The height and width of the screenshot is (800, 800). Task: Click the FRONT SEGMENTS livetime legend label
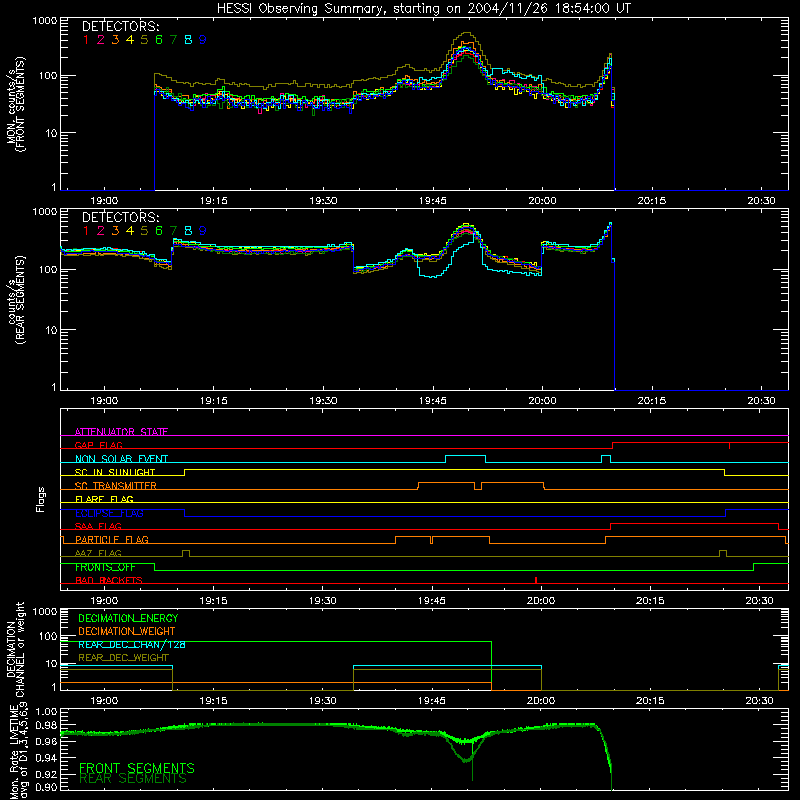137,768
